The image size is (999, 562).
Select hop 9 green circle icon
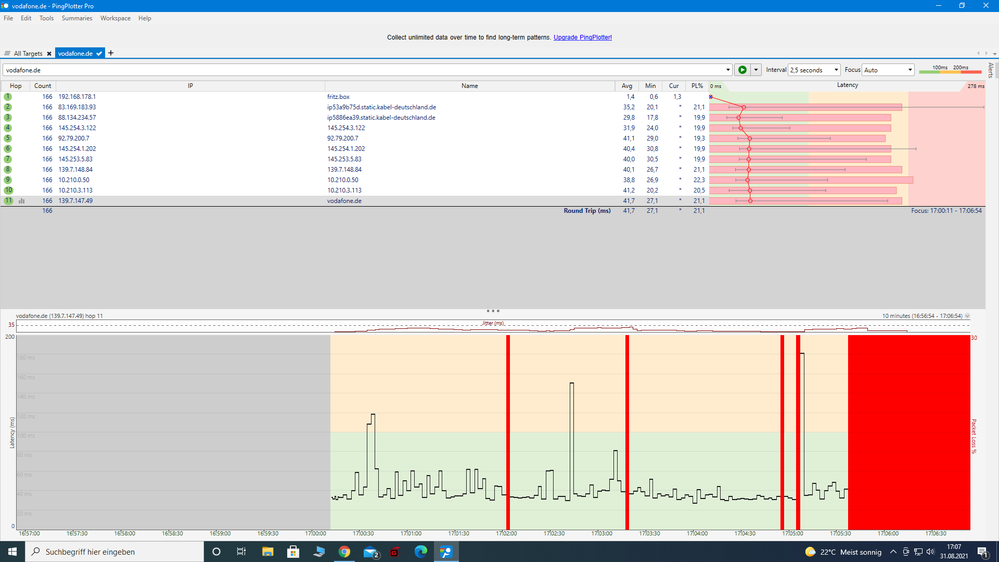pos(8,180)
